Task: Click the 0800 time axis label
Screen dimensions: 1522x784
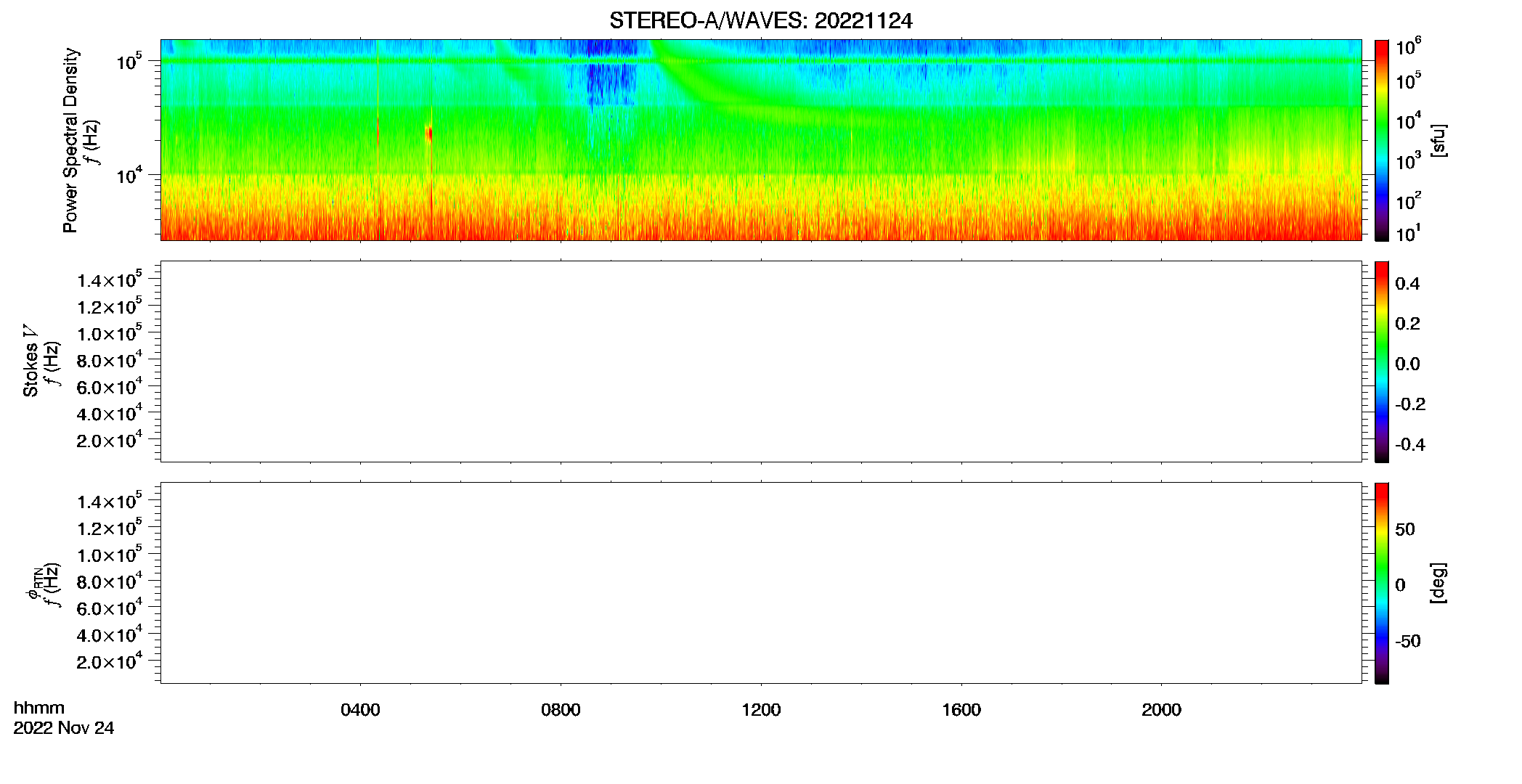Action: tap(561, 710)
